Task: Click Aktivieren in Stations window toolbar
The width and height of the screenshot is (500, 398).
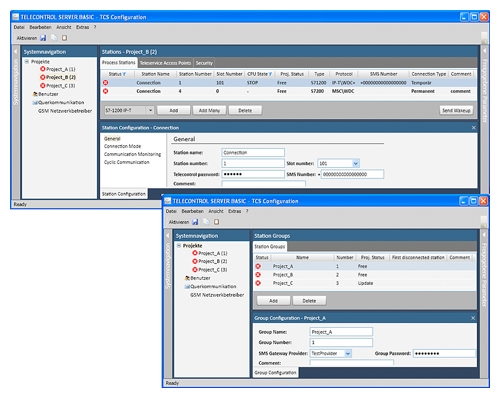Action: tap(27, 38)
